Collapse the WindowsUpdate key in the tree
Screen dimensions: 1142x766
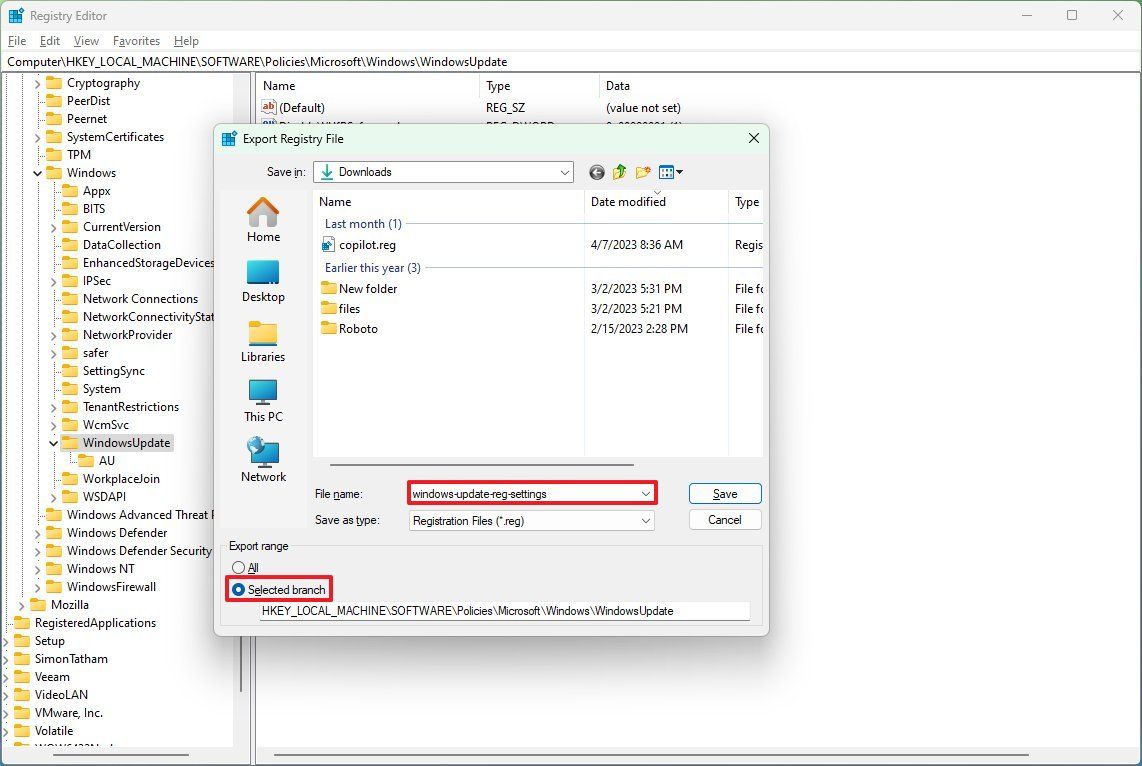point(53,443)
